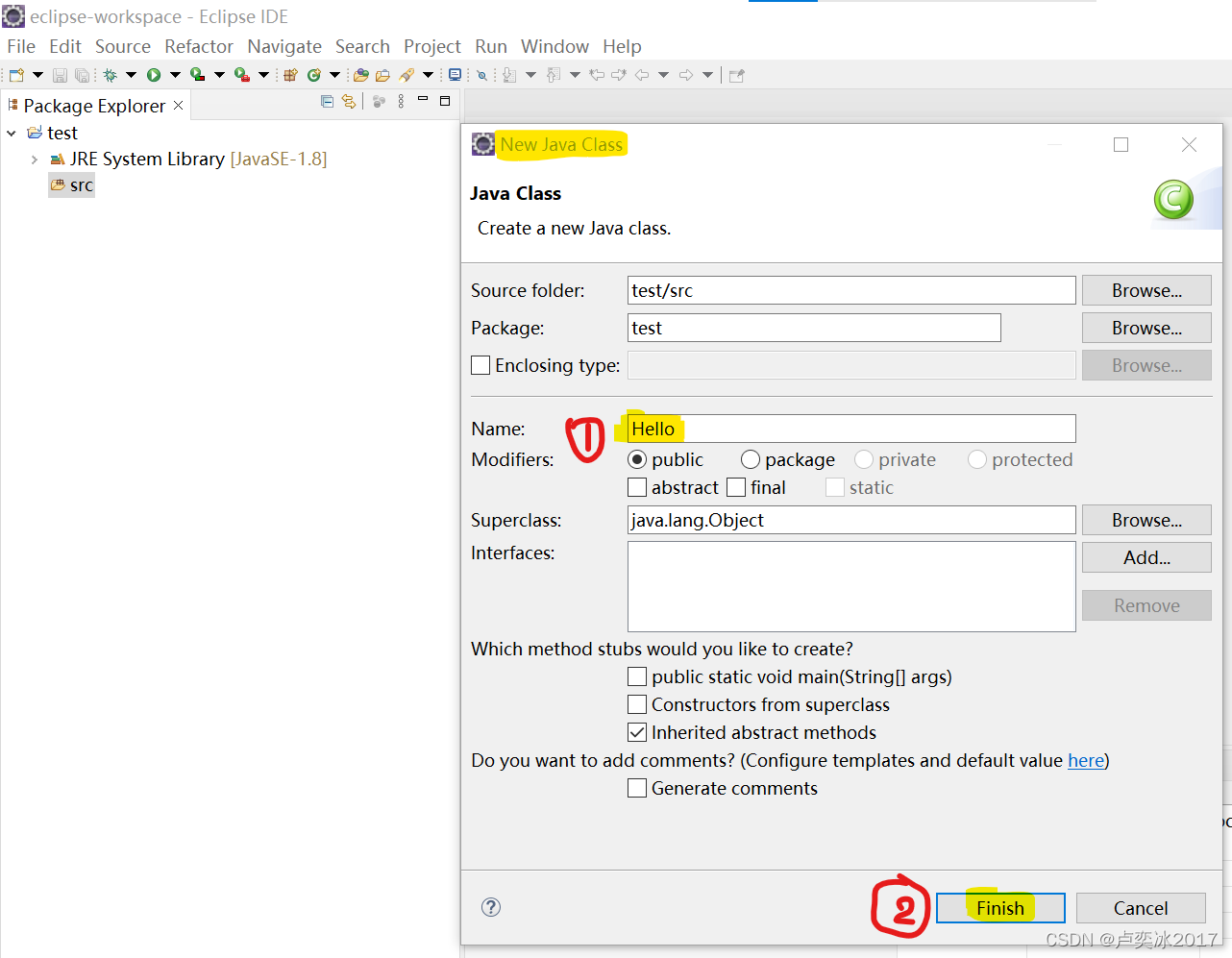
Task: Select the public modifier radio button
Action: pos(637,459)
